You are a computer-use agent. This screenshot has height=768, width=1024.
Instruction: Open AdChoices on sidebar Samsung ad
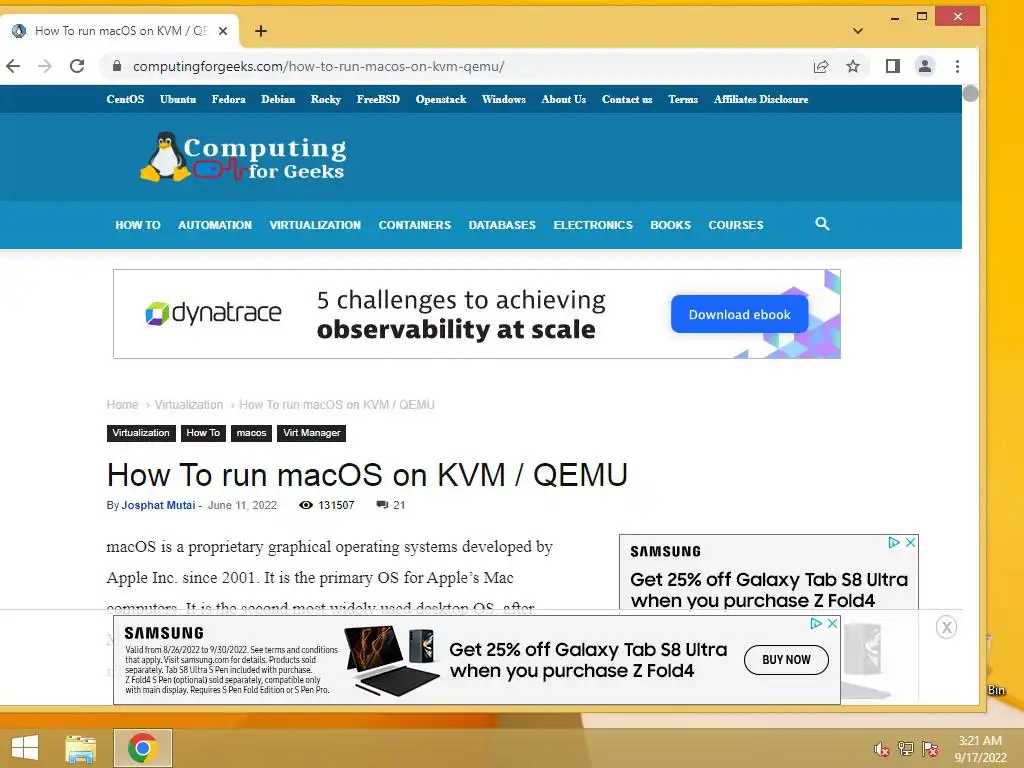894,543
